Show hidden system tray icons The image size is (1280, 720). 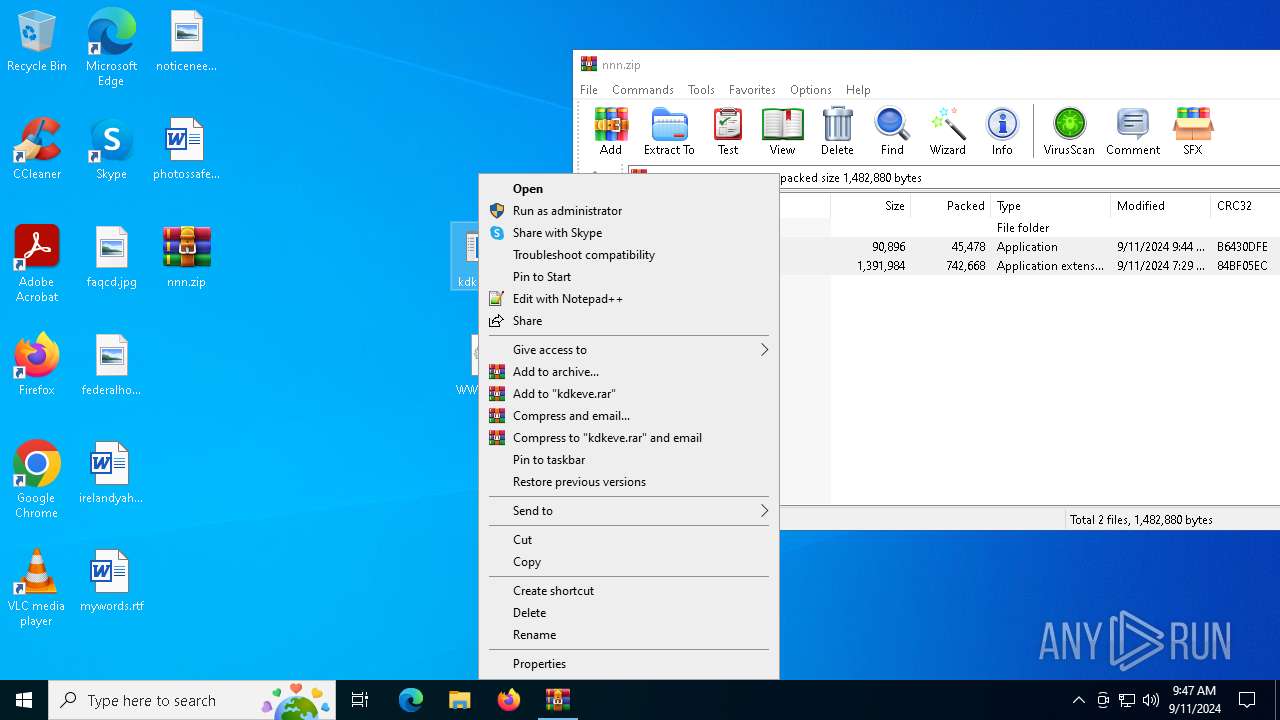pos(1078,700)
